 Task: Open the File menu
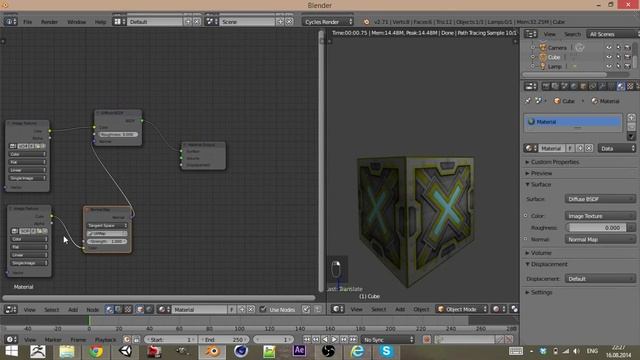(x=27, y=22)
